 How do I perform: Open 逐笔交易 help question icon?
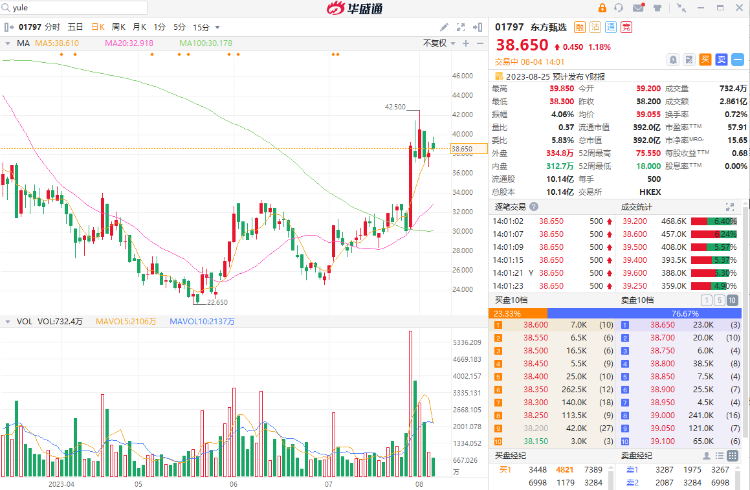(534, 207)
